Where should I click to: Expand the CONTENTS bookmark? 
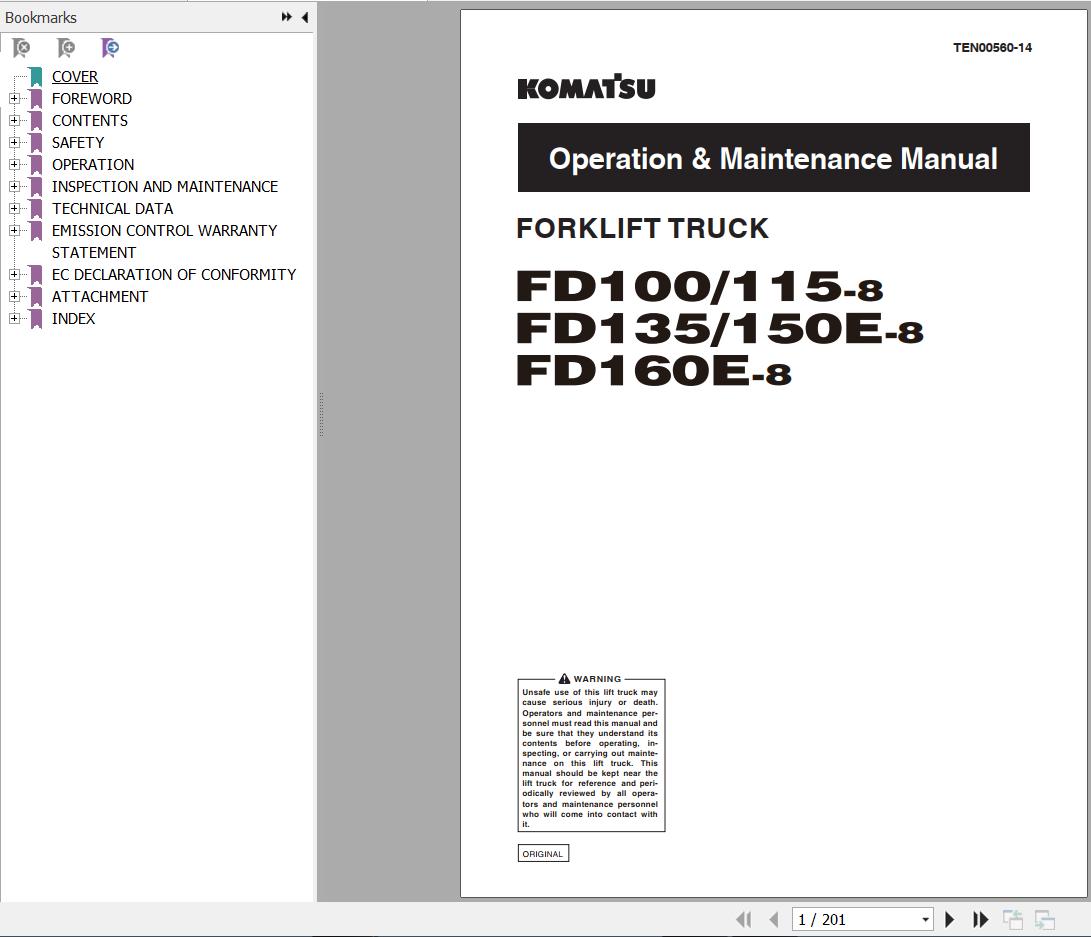[14, 120]
